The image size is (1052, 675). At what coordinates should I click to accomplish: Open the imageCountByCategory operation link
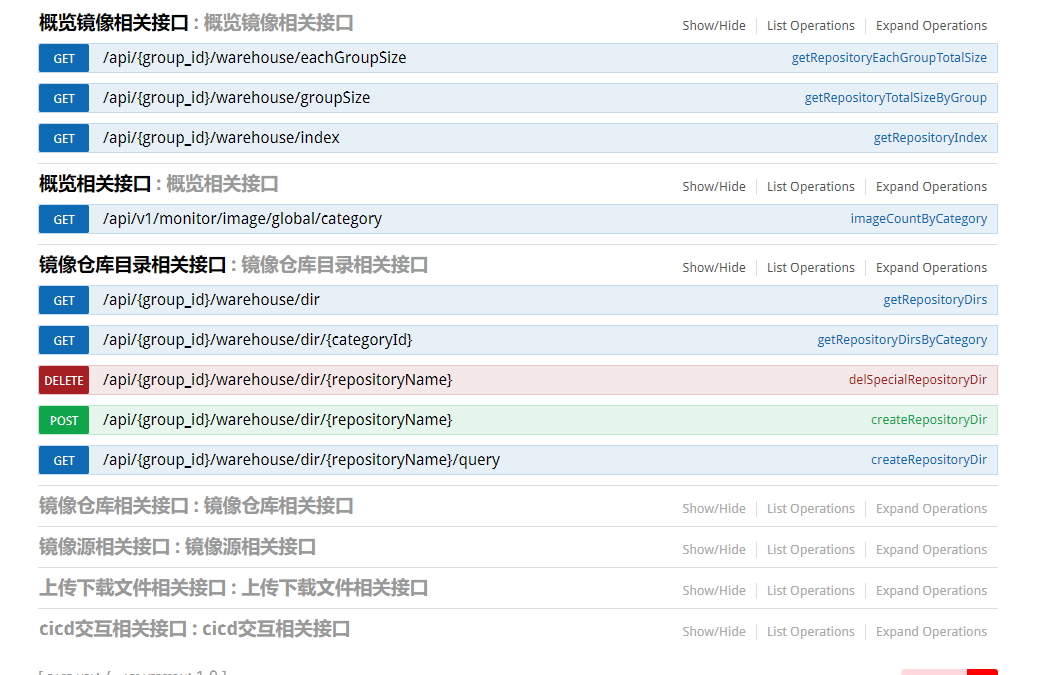point(919,218)
